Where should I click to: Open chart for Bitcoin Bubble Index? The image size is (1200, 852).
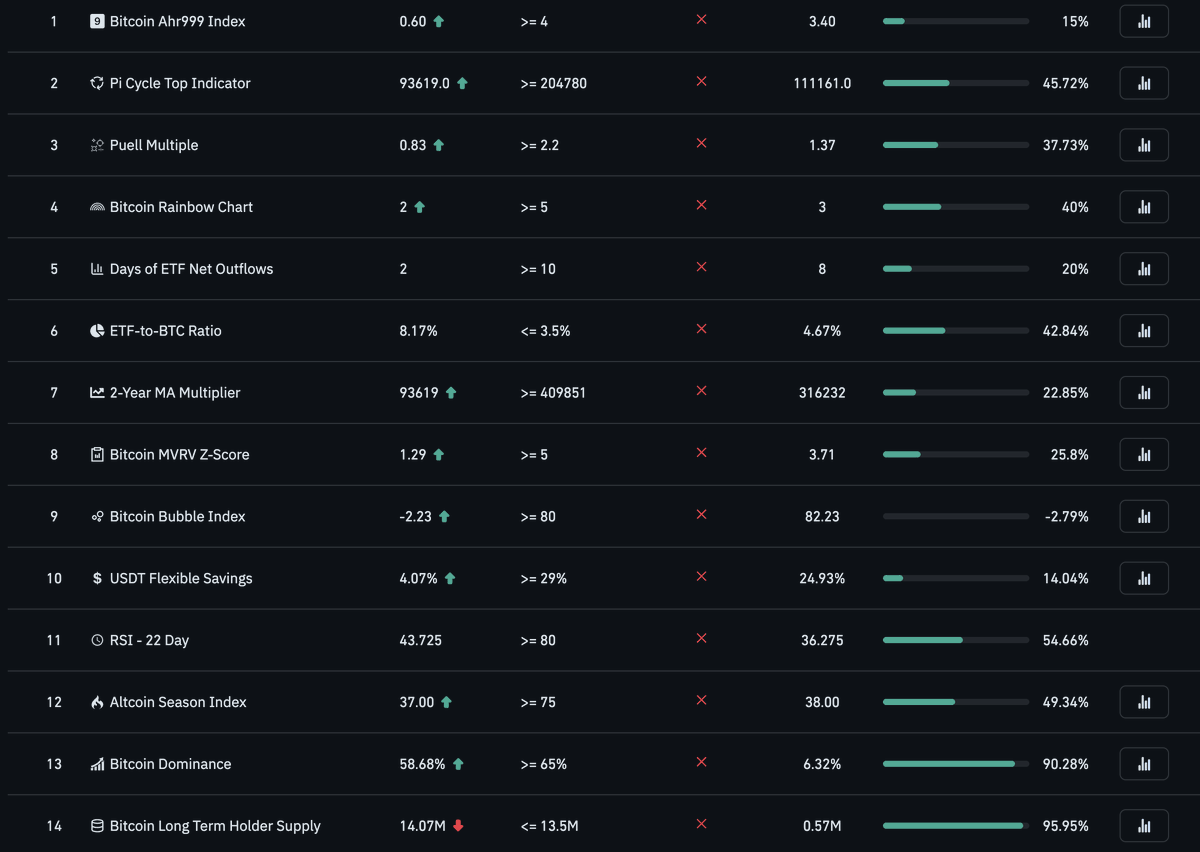tap(1144, 517)
